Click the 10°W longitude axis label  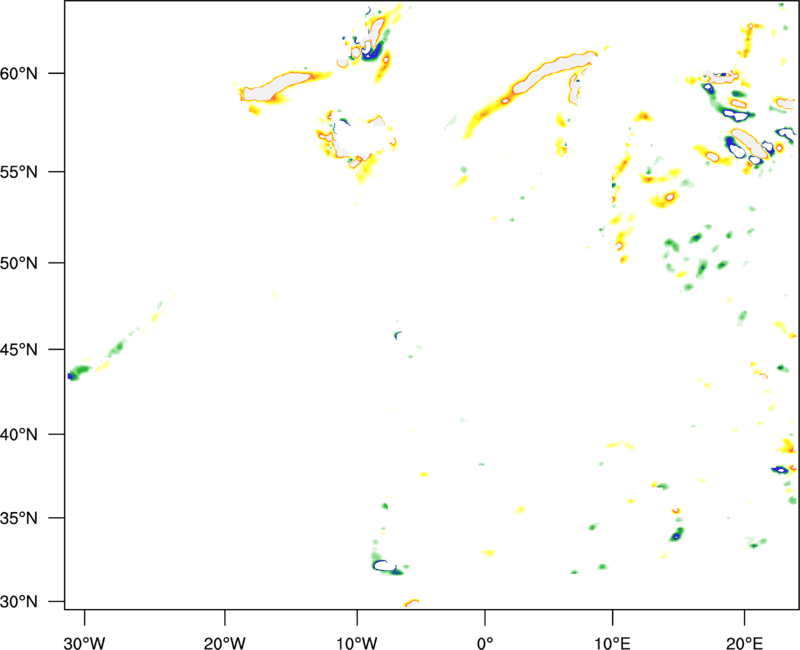pos(357,643)
